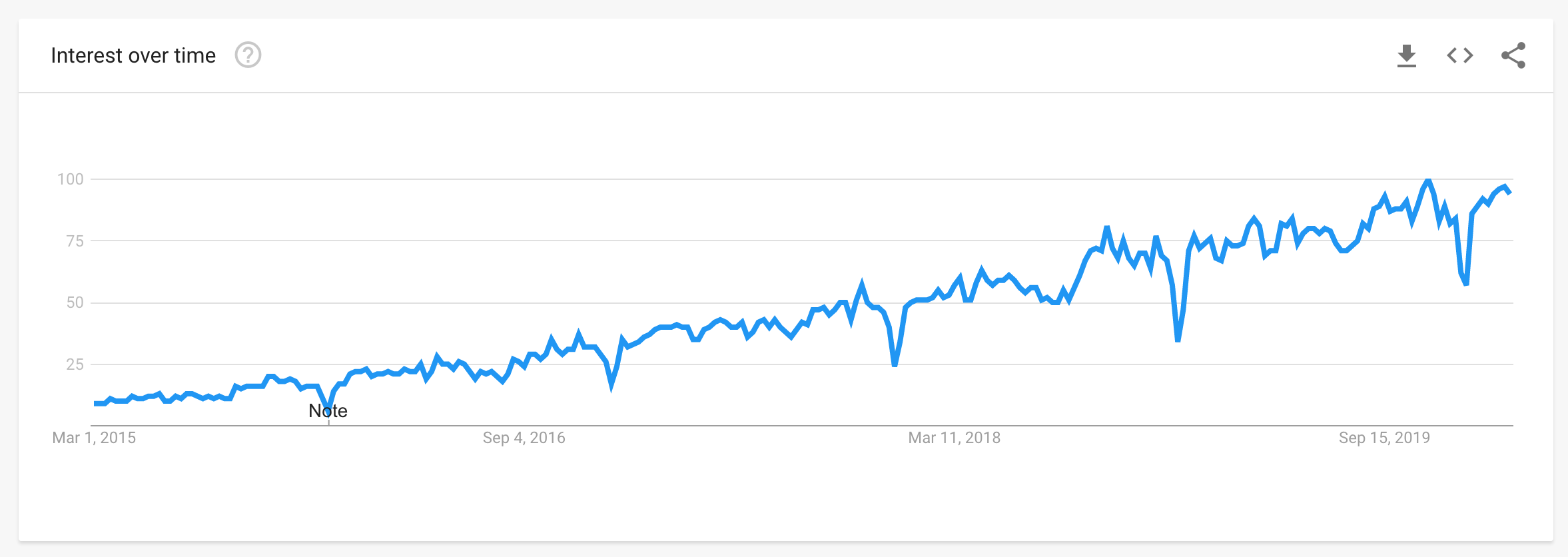Image resolution: width=1568 pixels, height=557 pixels.
Task: Select the Note marker on the timeline
Action: [328, 410]
